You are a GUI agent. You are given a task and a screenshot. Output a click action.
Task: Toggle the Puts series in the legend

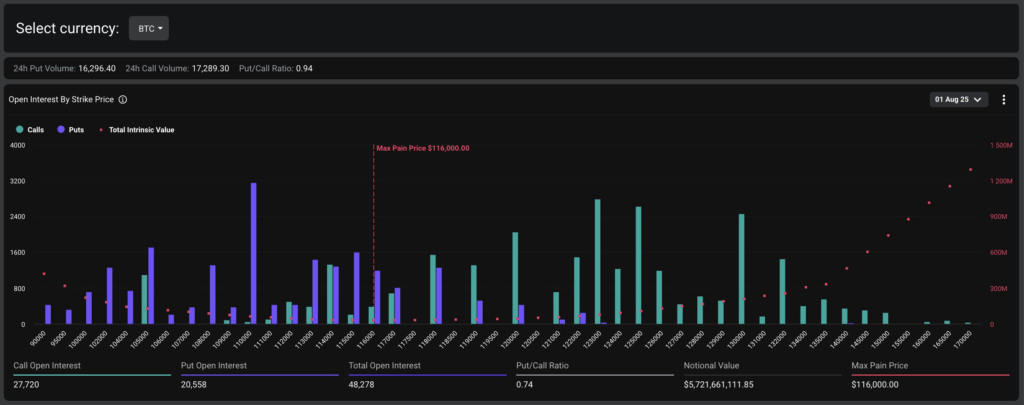tap(75, 130)
